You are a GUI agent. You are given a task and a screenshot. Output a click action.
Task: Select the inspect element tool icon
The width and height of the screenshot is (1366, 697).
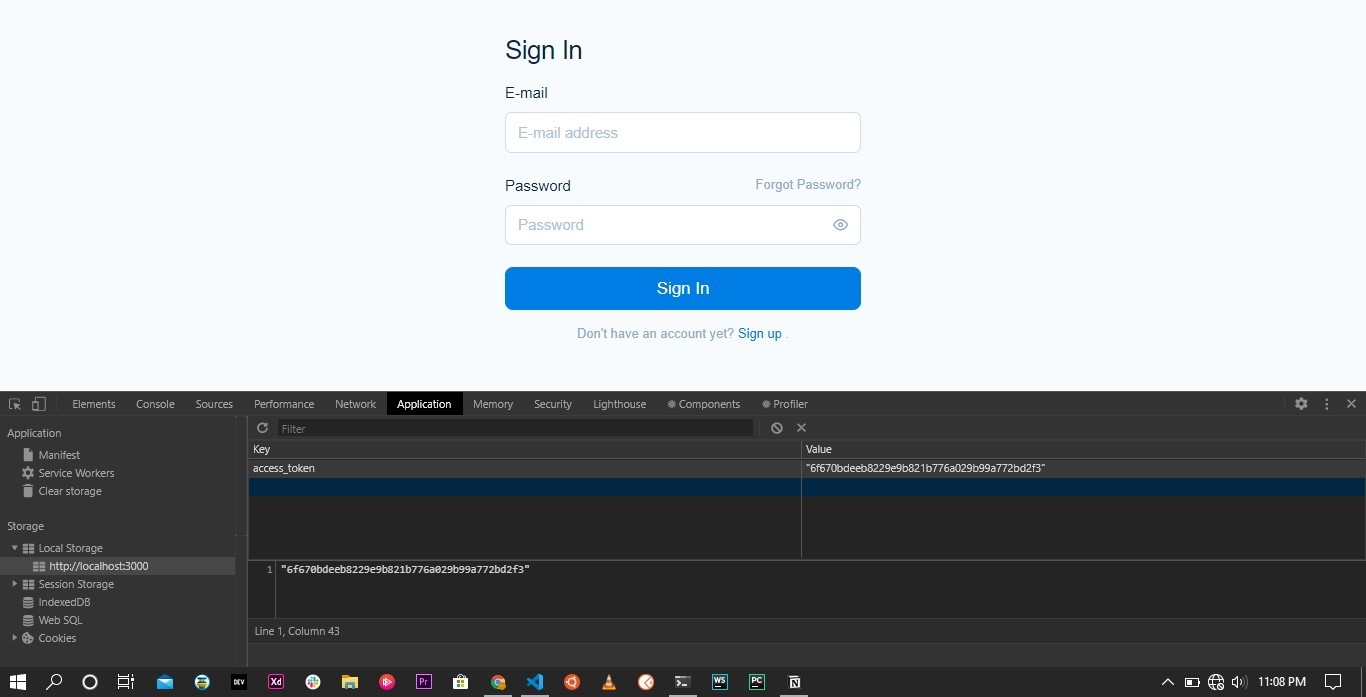(x=14, y=403)
